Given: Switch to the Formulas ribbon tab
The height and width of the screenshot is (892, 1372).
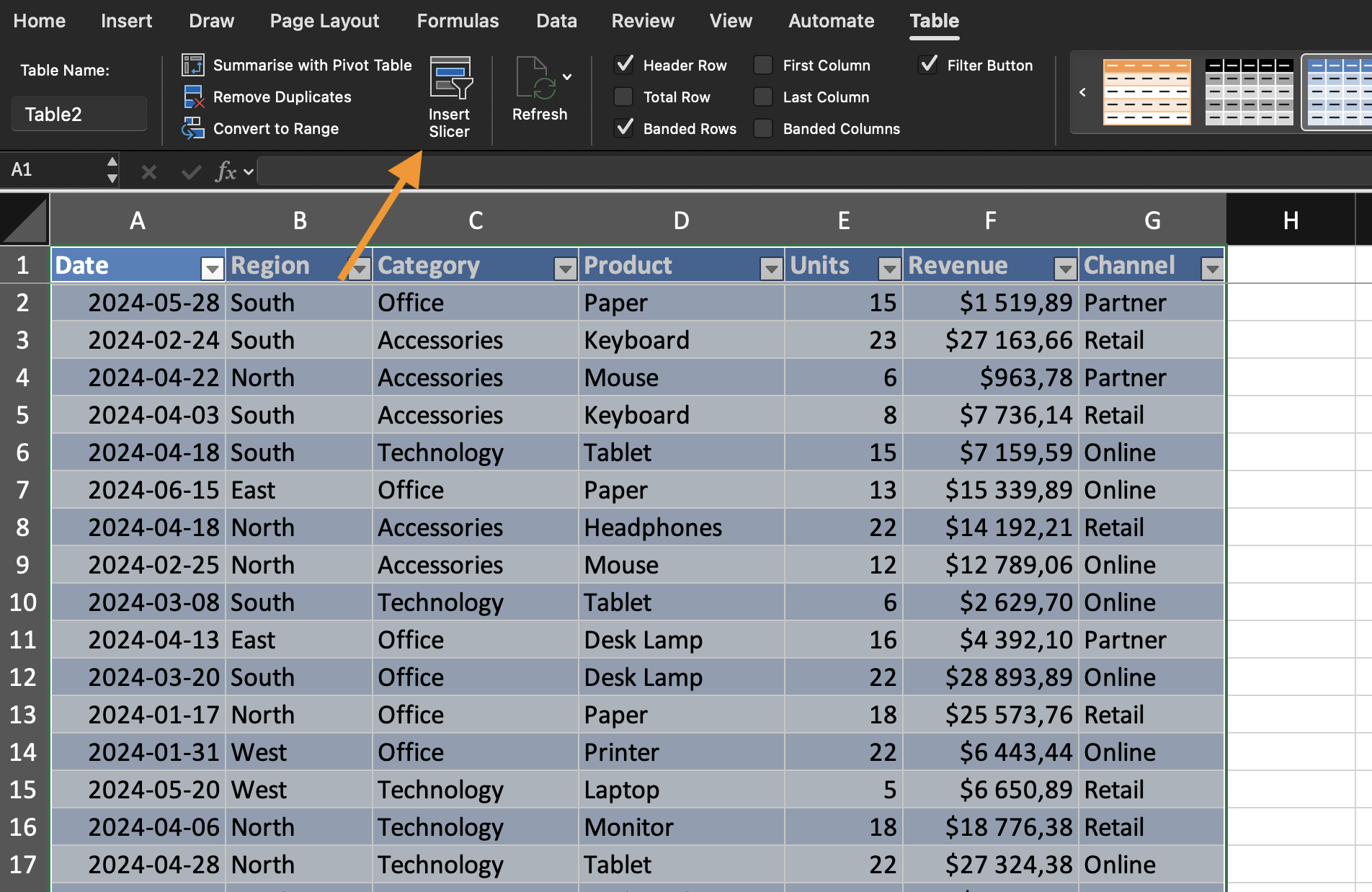Looking at the screenshot, I should click(458, 21).
